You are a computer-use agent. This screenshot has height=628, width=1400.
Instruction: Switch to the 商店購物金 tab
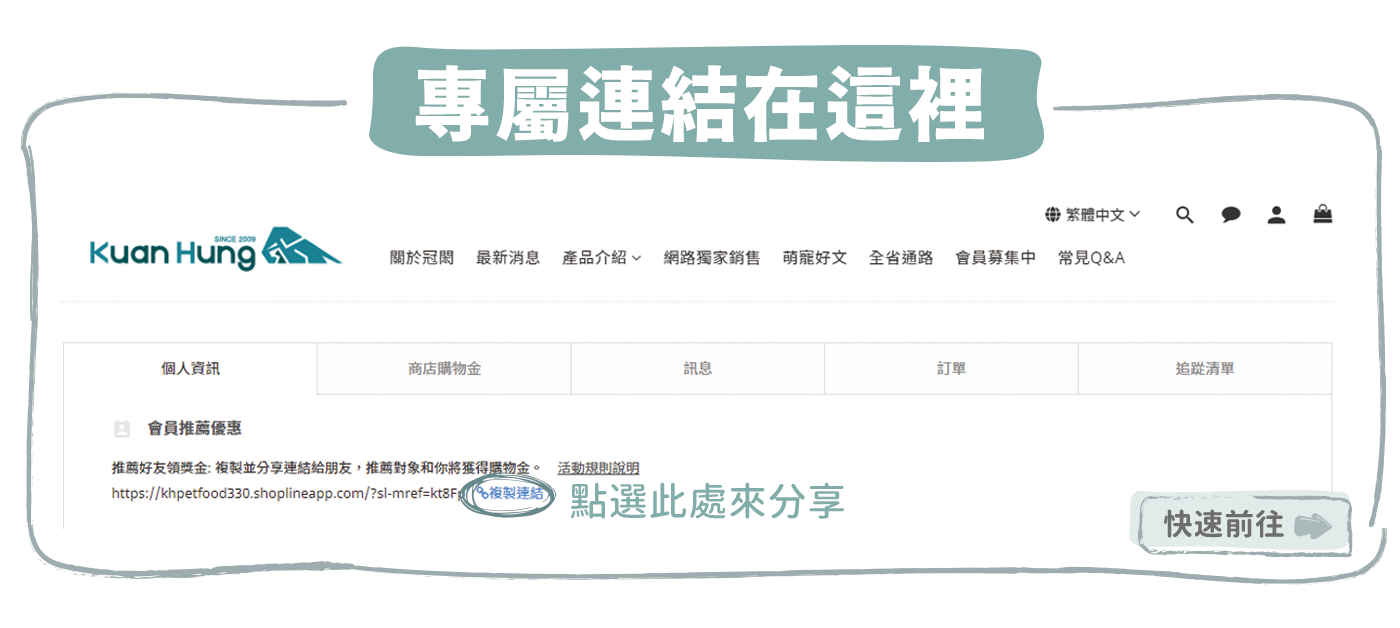point(444,369)
